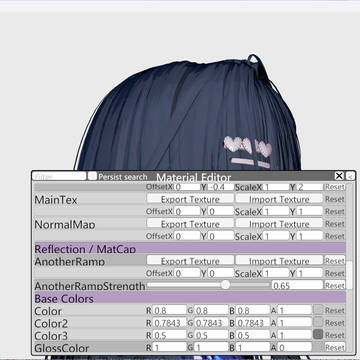Select the NormalMap property label
The height and width of the screenshot is (360, 360).
65,224
